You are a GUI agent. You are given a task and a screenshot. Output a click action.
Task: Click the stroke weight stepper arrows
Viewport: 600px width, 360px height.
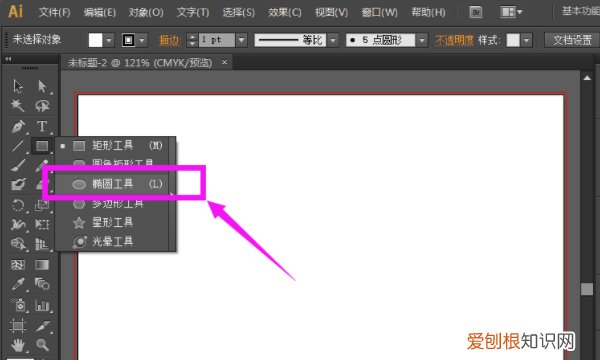(x=192, y=40)
